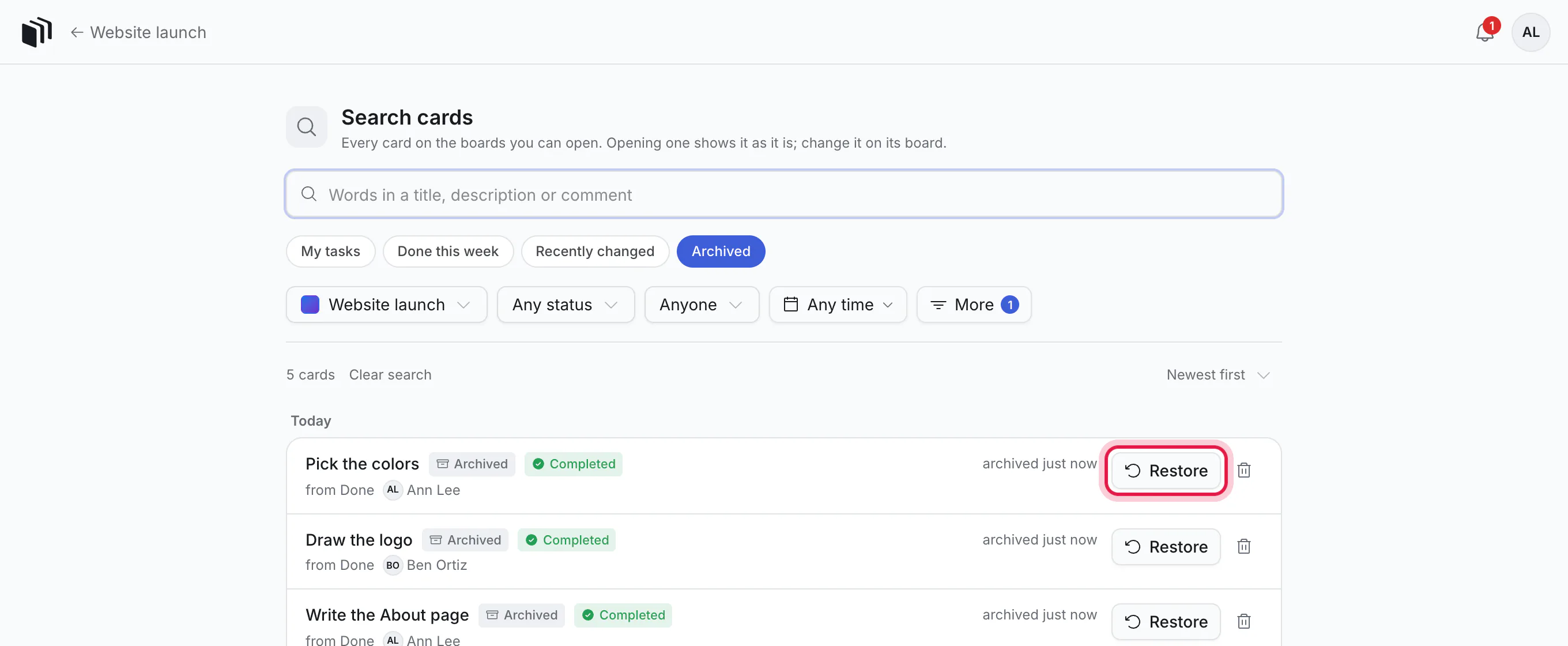This screenshot has width=1568, height=646.
Task: Click the Archived badge on Pick the colors
Action: [x=472, y=464]
